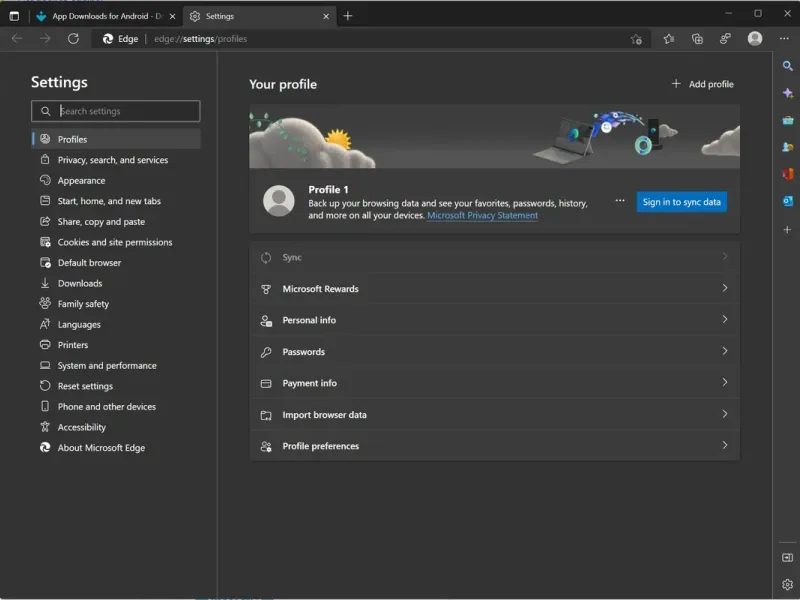800x600 pixels.
Task: Open the toolbar icon left of the profile avatar
Action: [725, 39]
